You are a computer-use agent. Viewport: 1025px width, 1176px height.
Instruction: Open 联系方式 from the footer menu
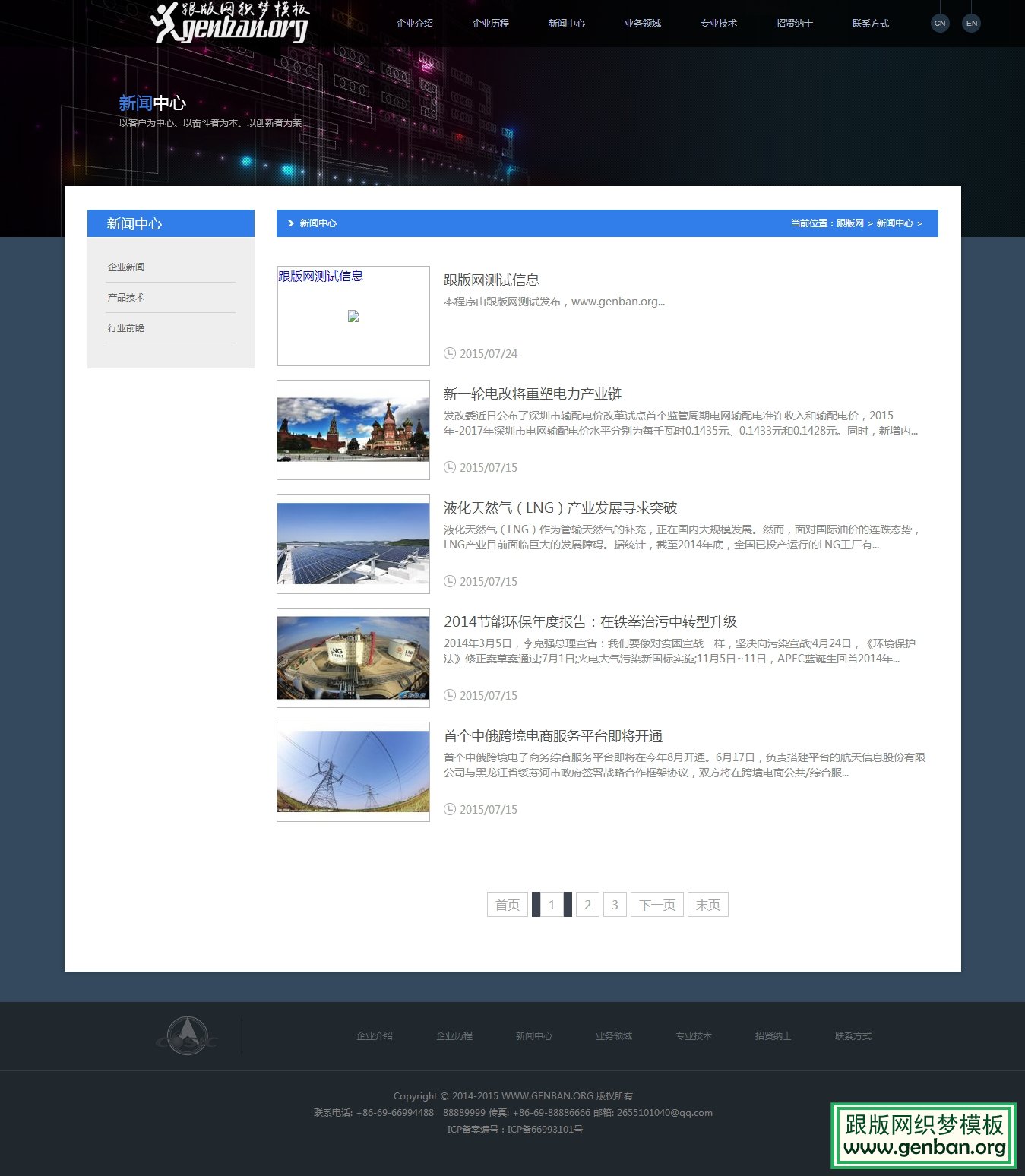(x=853, y=1035)
